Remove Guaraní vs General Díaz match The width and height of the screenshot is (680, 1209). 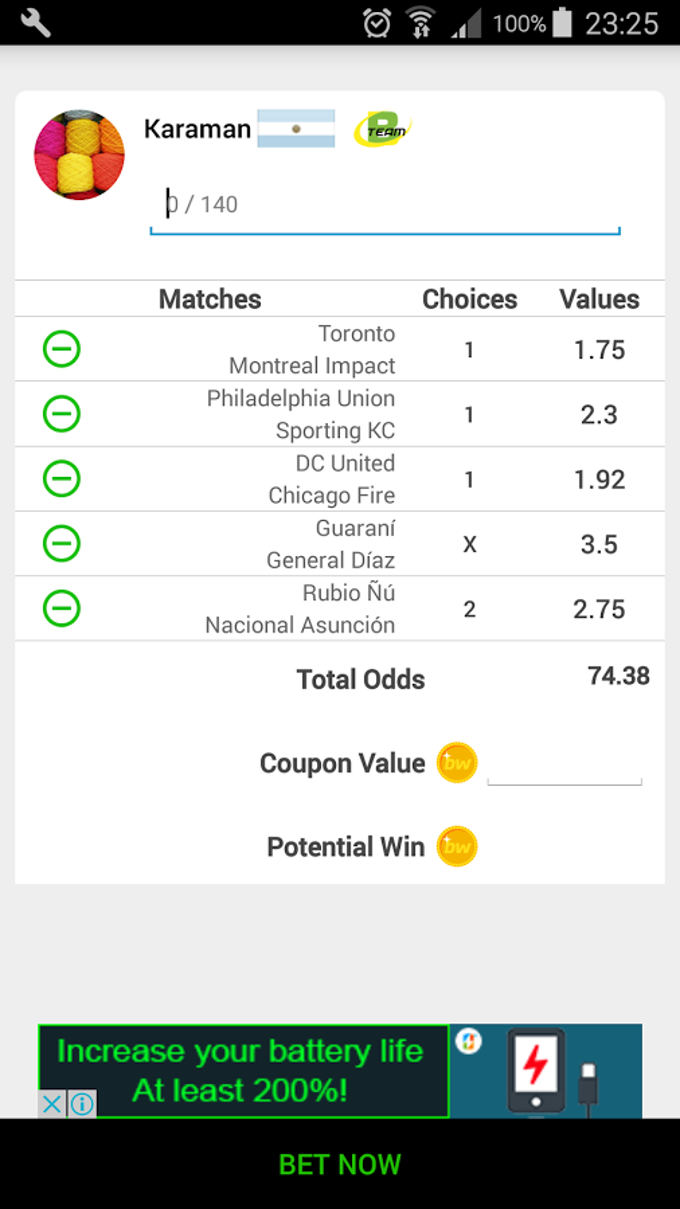(x=61, y=543)
